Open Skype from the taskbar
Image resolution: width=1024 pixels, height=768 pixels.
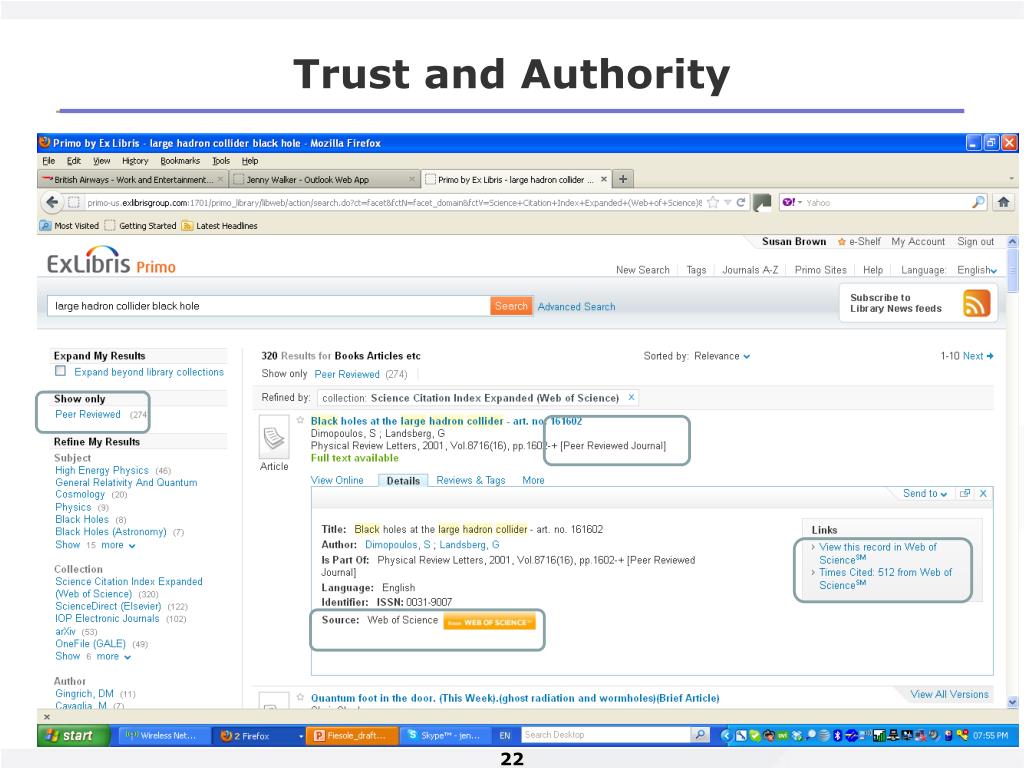[x=443, y=735]
